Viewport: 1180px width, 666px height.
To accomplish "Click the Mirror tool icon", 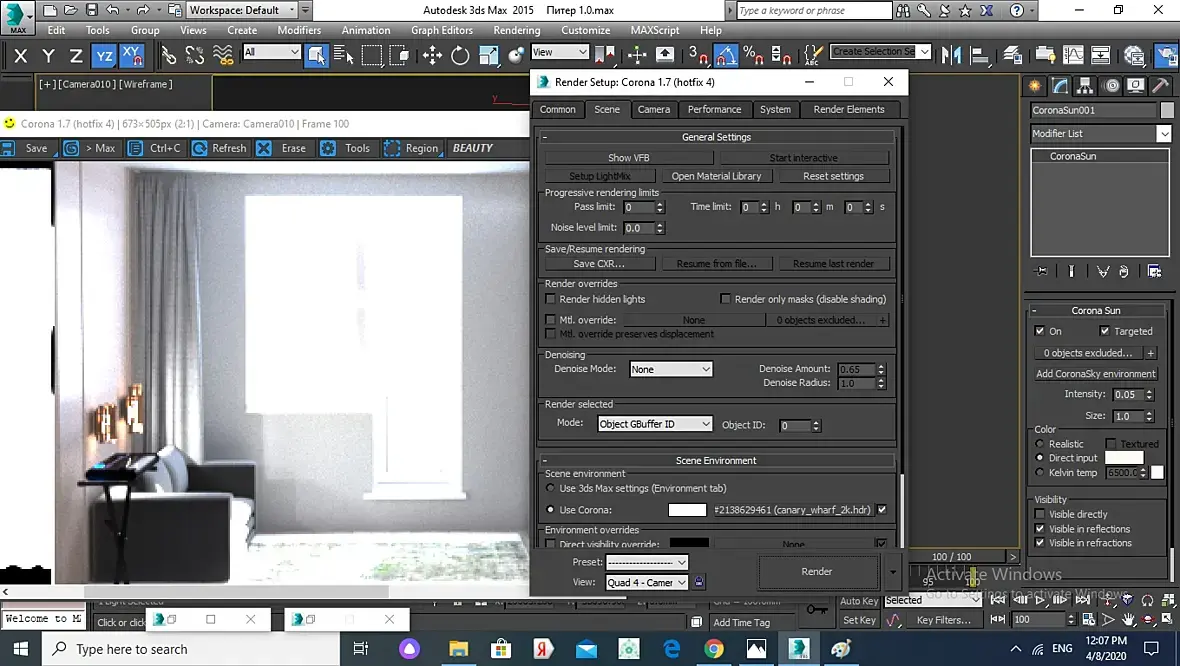I will [951, 55].
